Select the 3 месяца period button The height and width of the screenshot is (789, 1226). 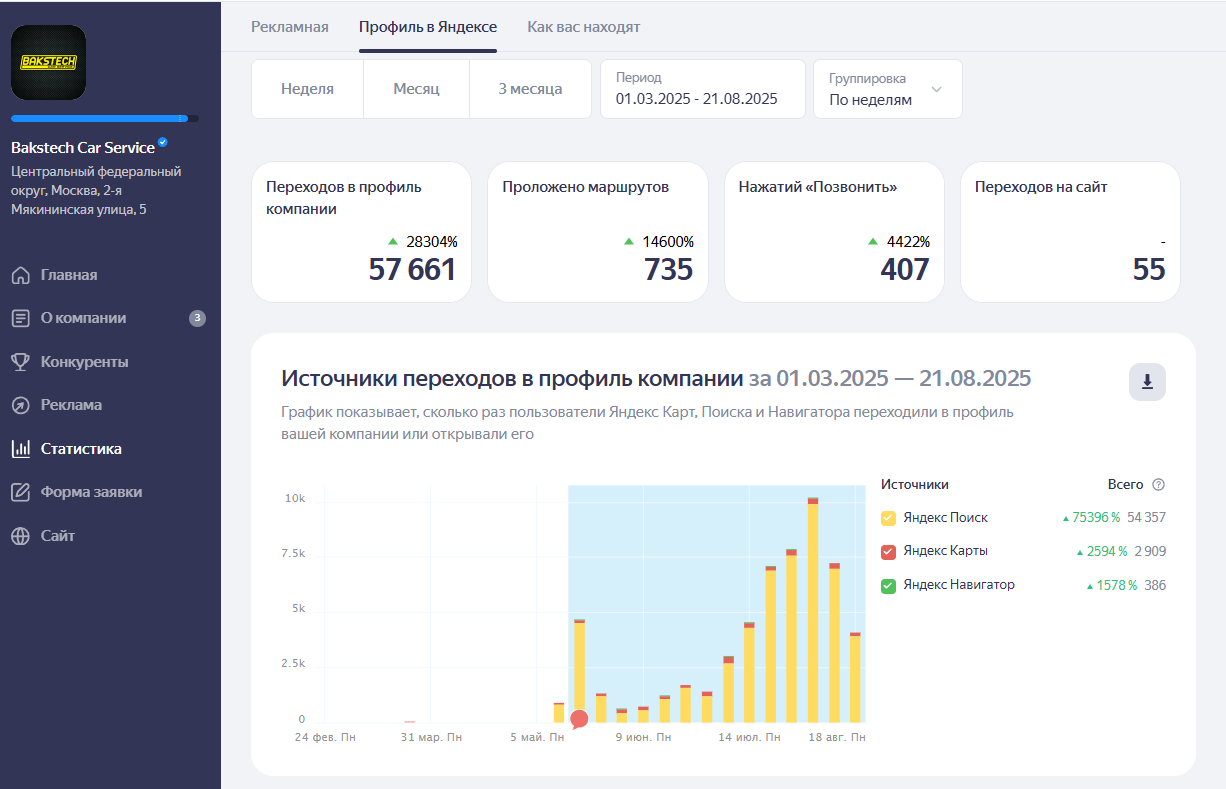pyautogui.click(x=530, y=89)
